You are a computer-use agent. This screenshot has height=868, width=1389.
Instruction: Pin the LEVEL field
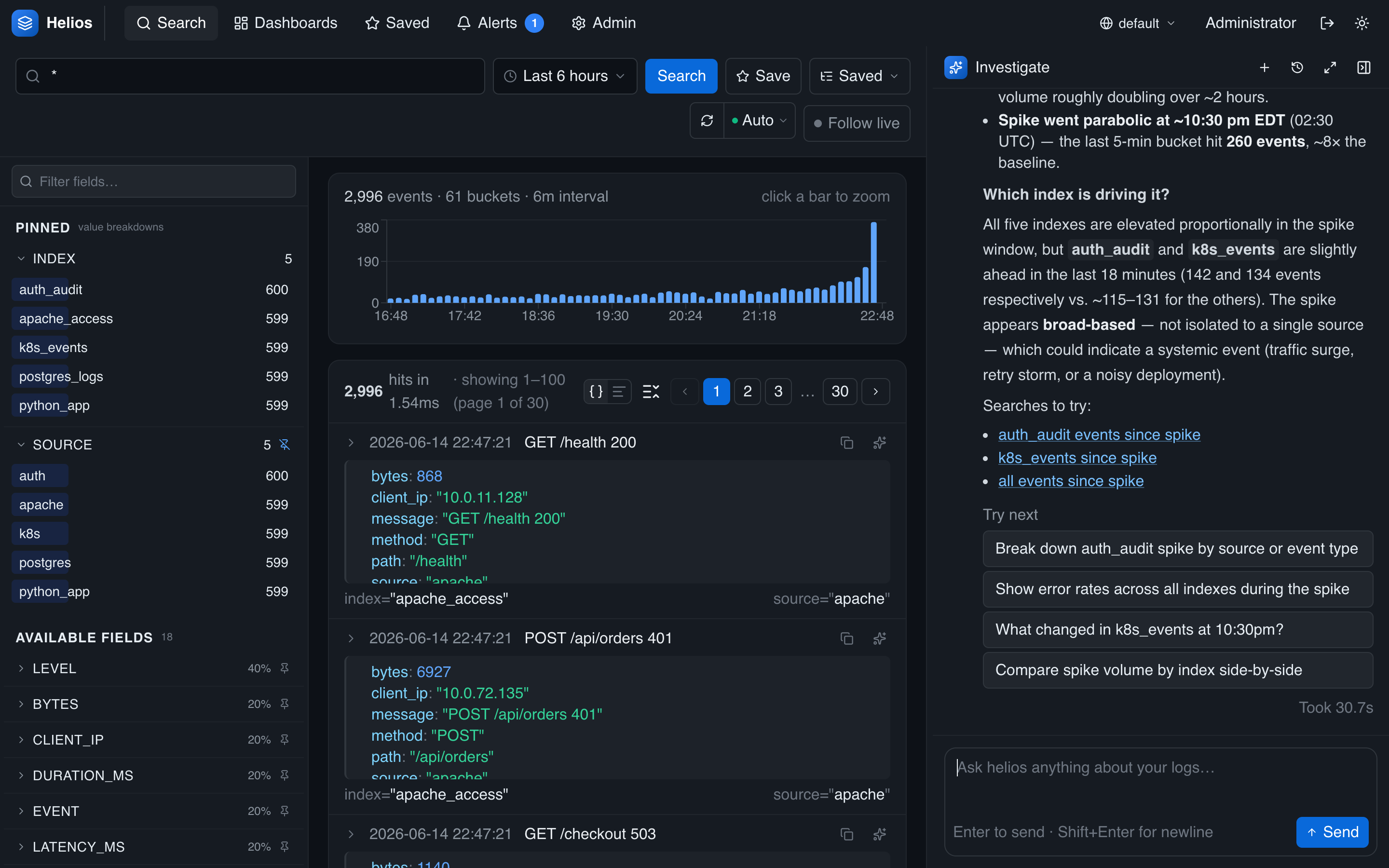click(285, 668)
